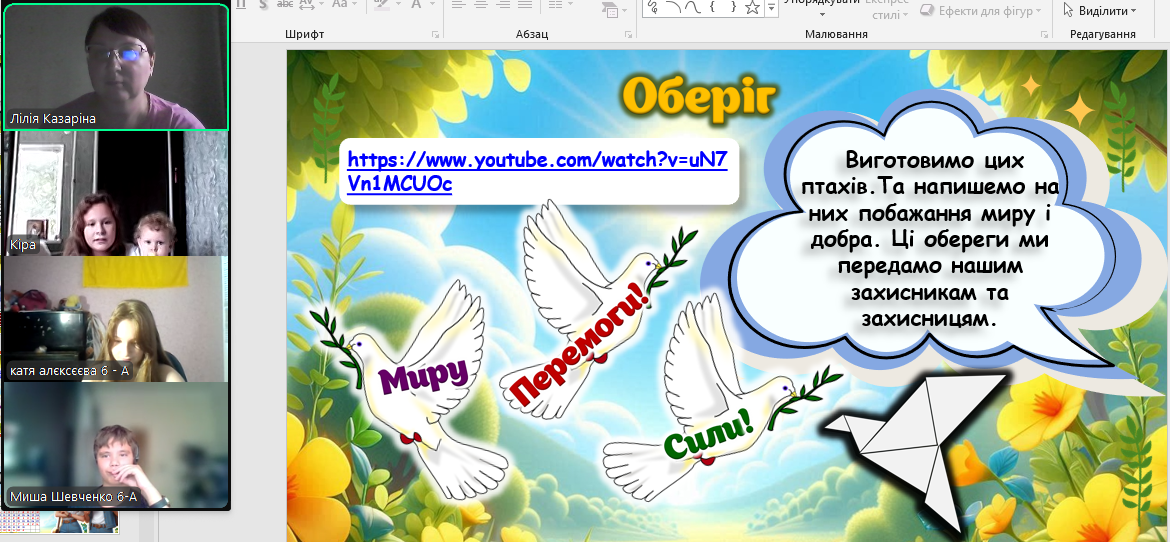Select the right brace shape

[x=733, y=7]
